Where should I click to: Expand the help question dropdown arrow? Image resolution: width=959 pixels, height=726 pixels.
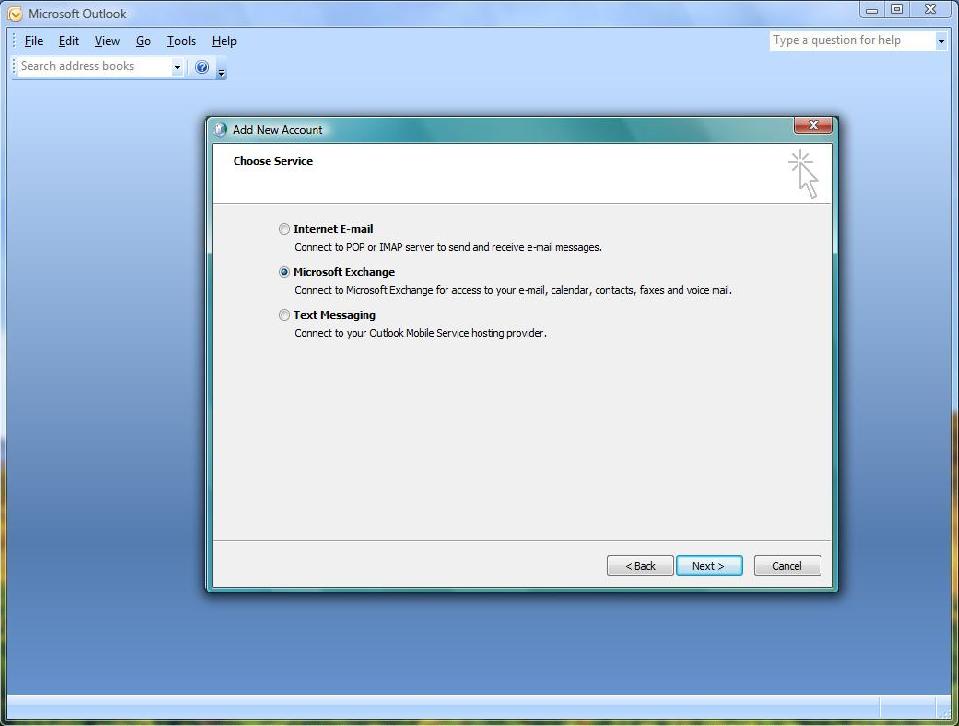941,41
